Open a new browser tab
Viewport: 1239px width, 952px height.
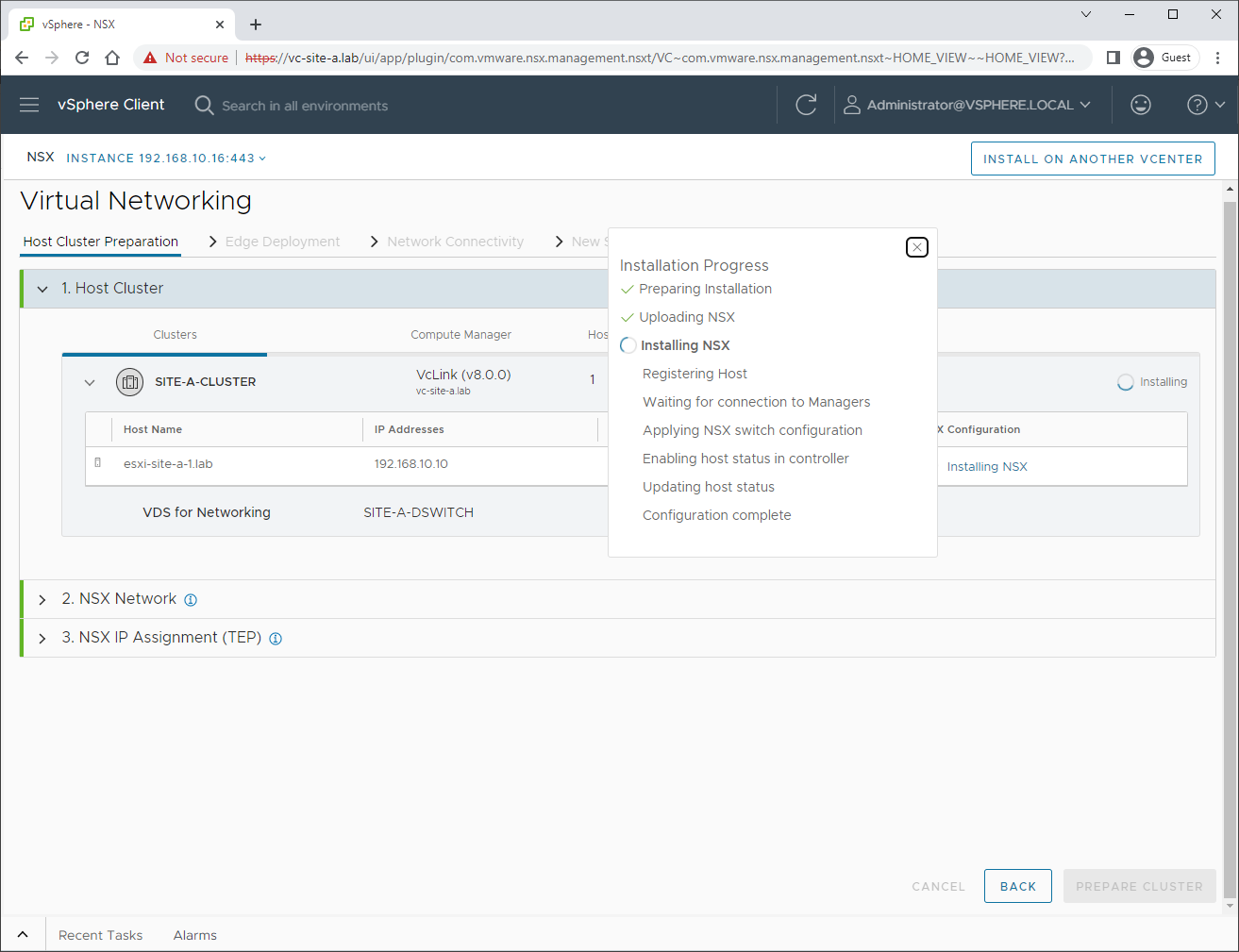click(256, 25)
